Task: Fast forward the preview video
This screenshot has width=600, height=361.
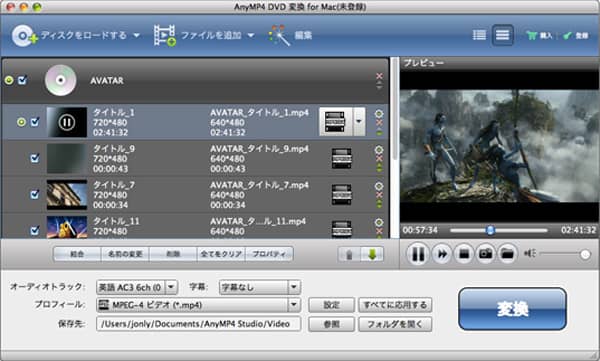Action: tap(442, 253)
